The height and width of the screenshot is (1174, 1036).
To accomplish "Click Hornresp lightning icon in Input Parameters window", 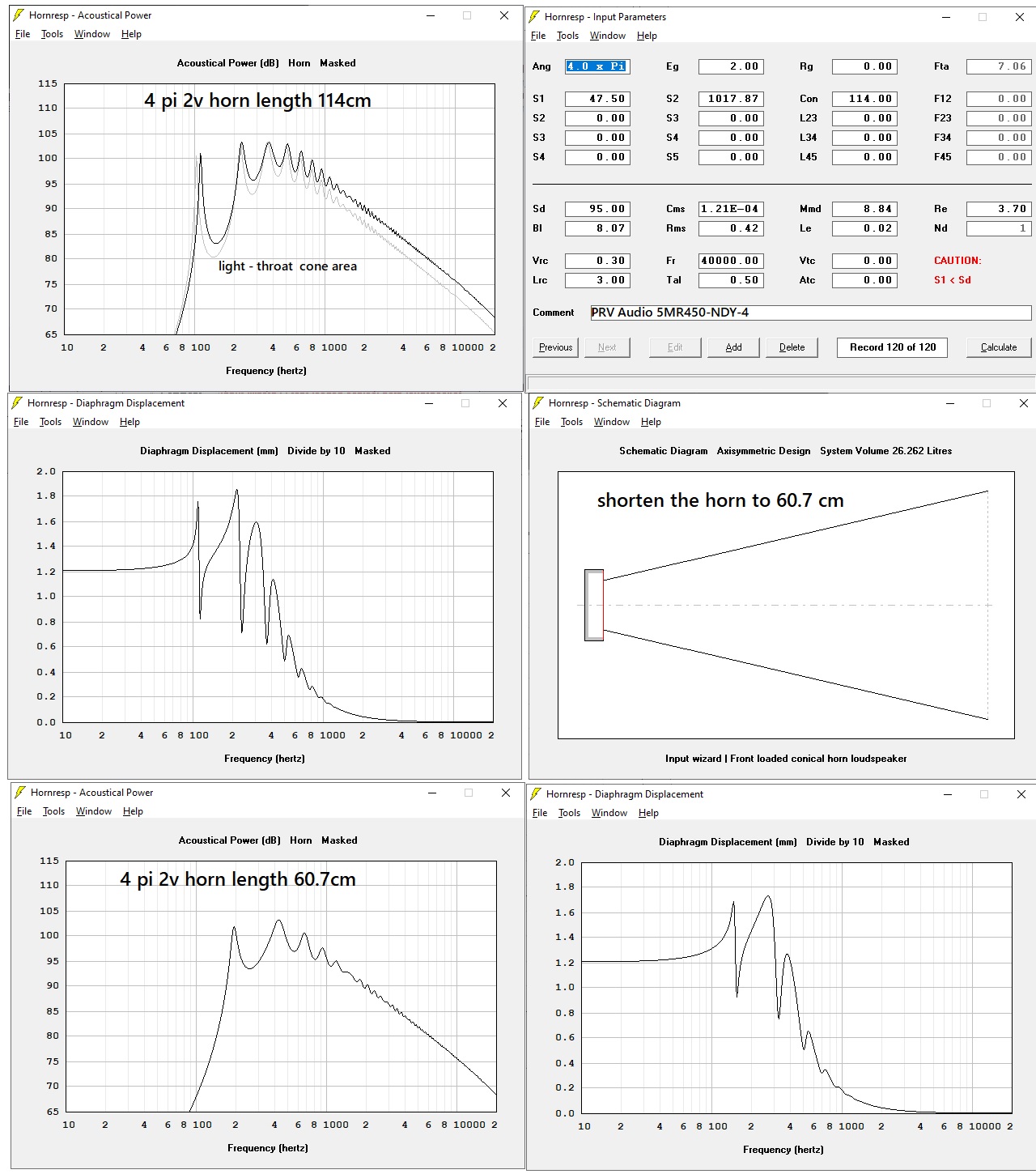I will [x=534, y=16].
